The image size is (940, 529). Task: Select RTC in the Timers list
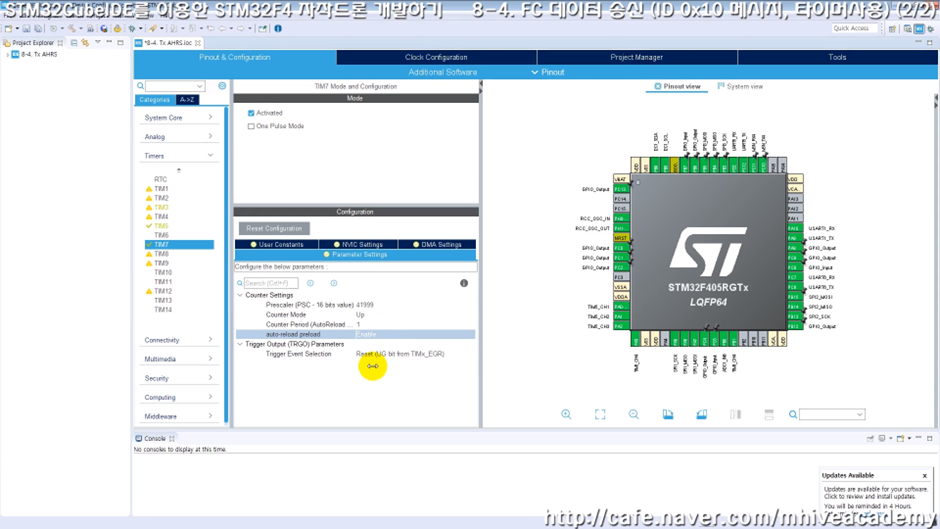coord(160,179)
